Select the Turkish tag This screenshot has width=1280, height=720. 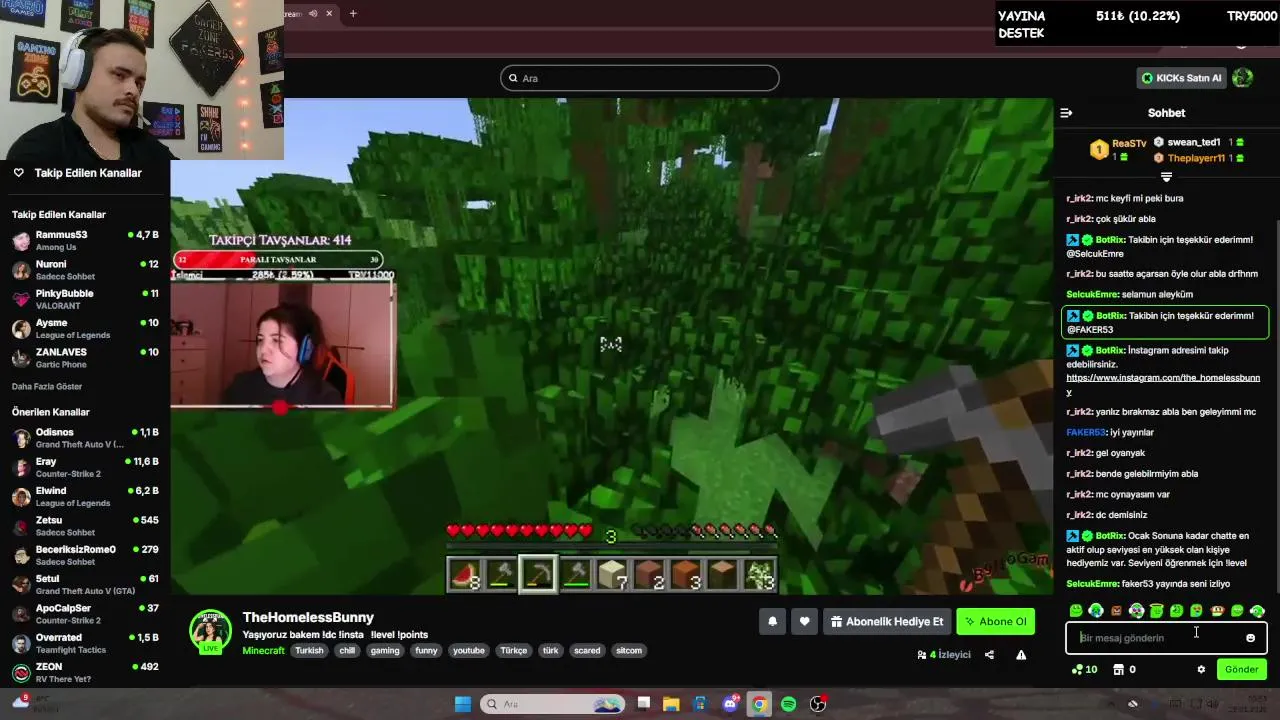[x=309, y=650]
